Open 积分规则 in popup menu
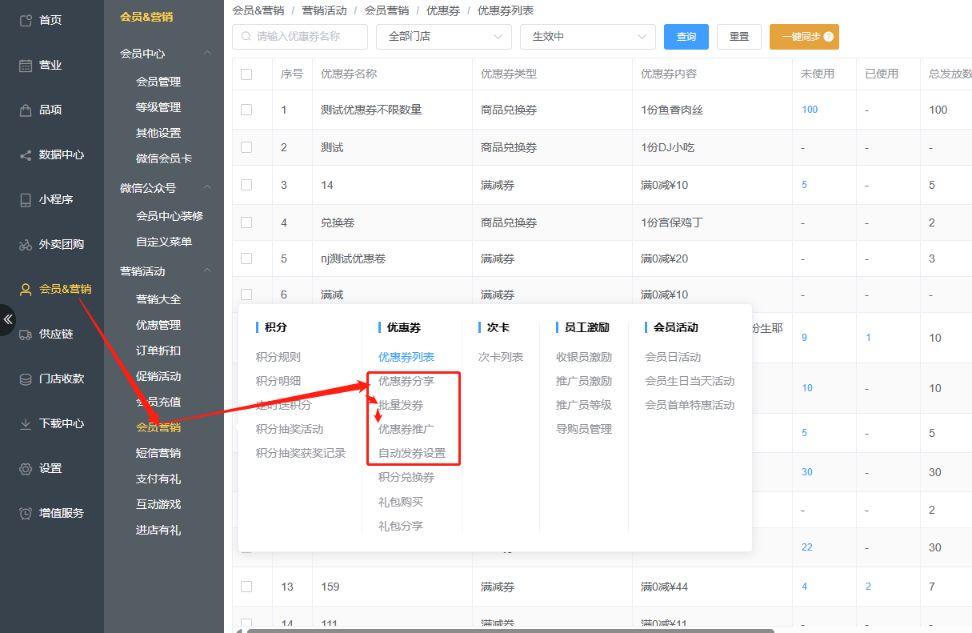Image resolution: width=972 pixels, height=633 pixels. [278, 357]
